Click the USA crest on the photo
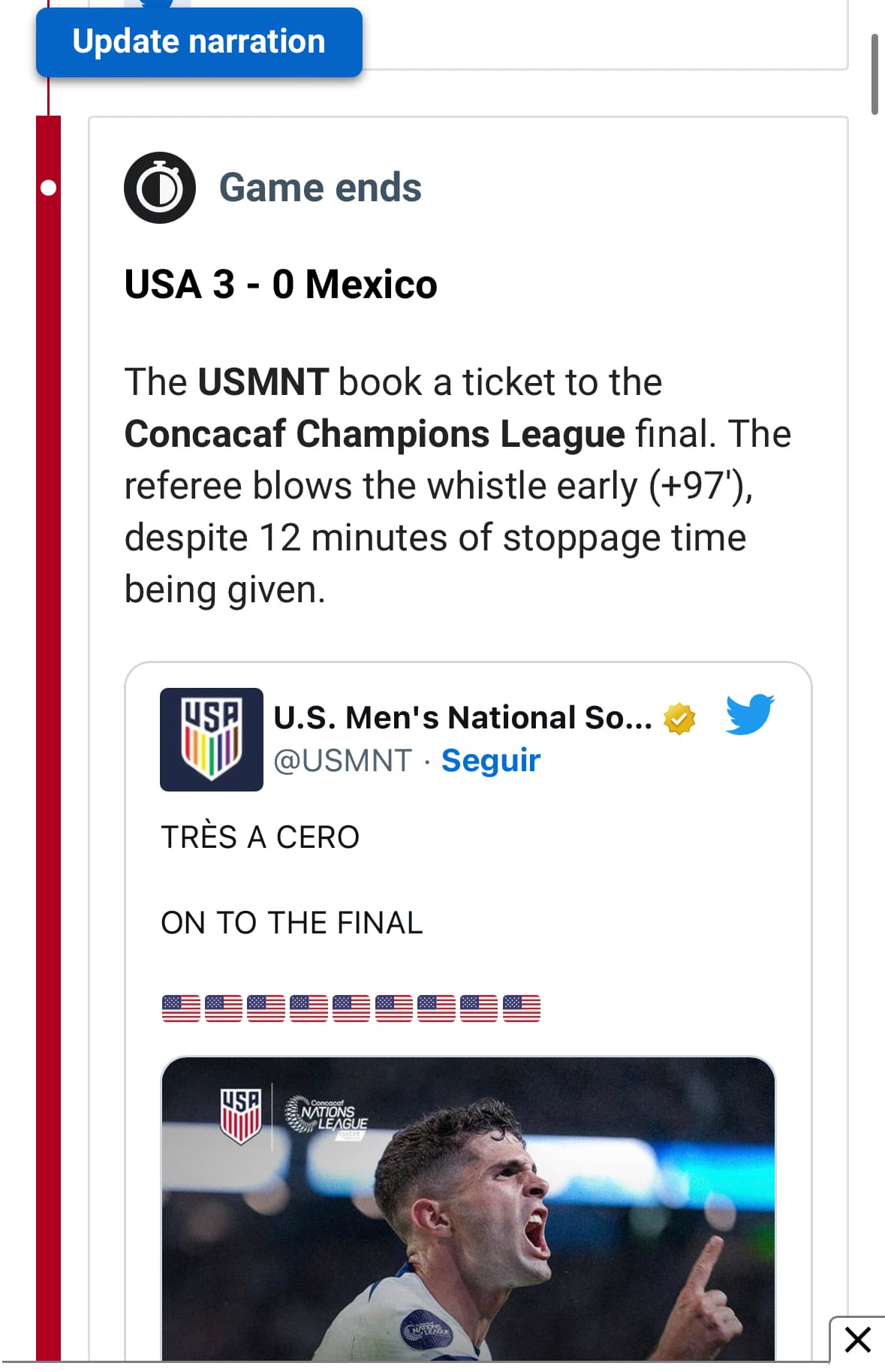This screenshot has width=885, height=1372. 240,1116
